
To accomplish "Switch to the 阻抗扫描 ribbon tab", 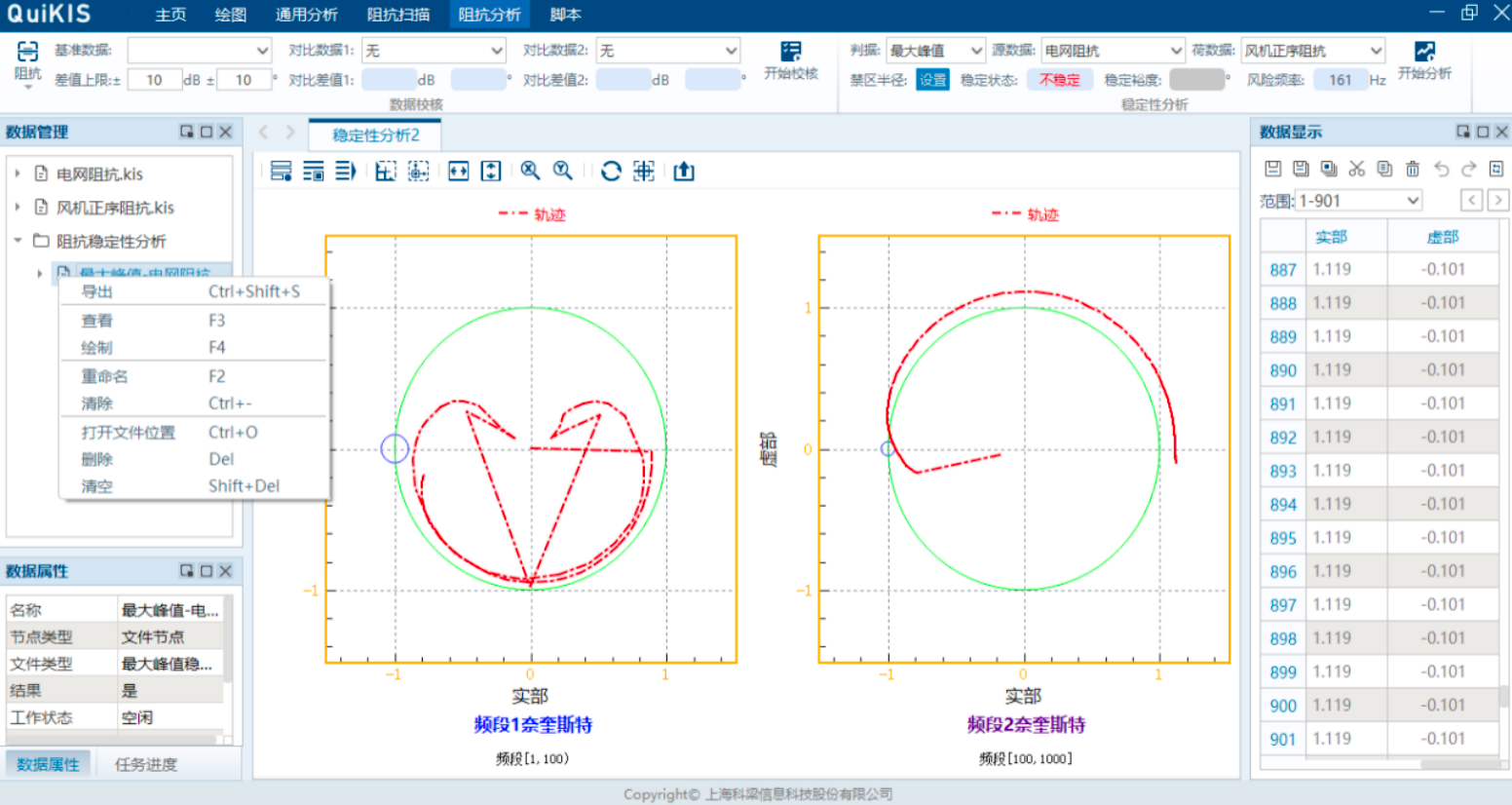I will [x=398, y=15].
